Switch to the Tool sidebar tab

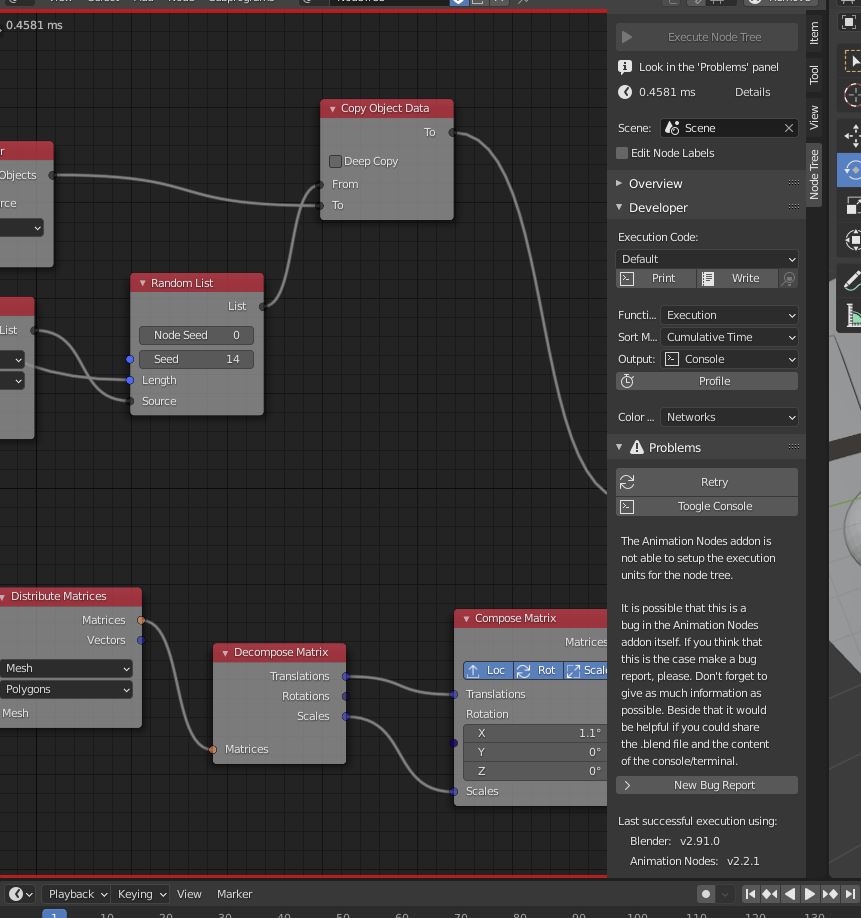pyautogui.click(x=815, y=73)
